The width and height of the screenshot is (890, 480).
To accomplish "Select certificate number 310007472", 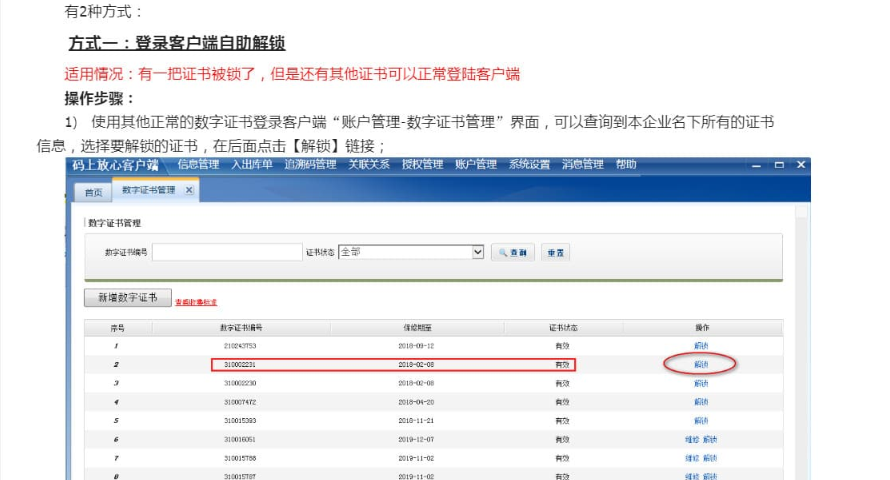I will click(240, 402).
